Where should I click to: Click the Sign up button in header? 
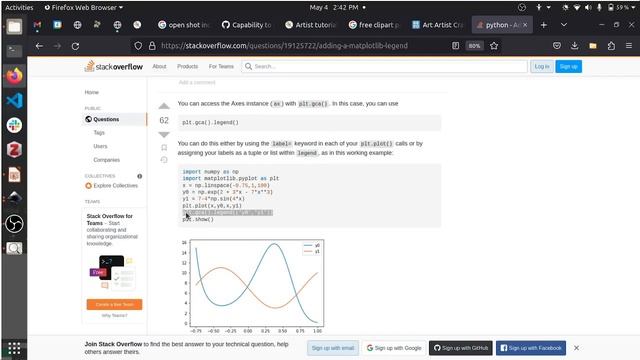coord(569,67)
